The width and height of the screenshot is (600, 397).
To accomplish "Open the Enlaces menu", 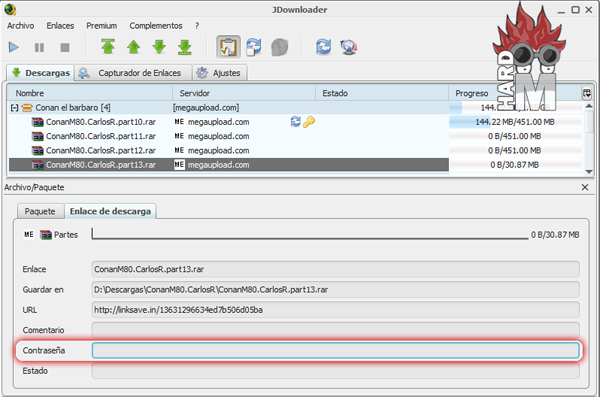I will click(60, 26).
